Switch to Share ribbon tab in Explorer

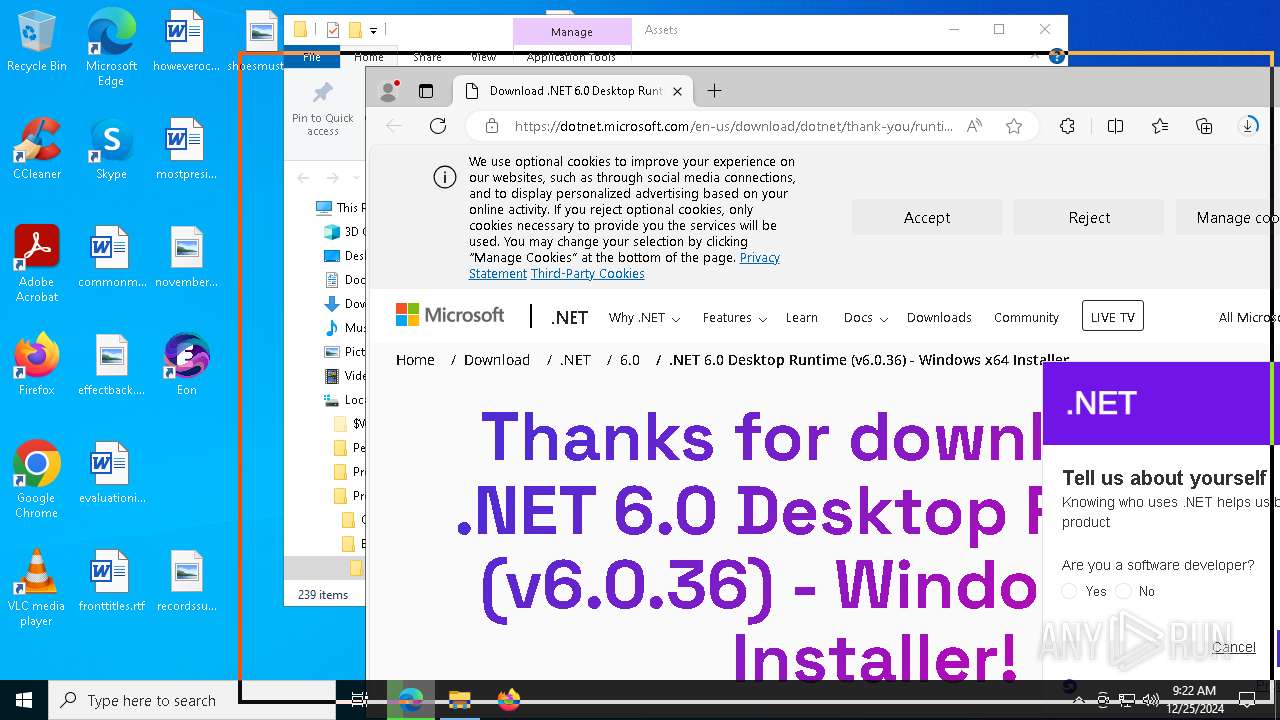click(x=427, y=57)
